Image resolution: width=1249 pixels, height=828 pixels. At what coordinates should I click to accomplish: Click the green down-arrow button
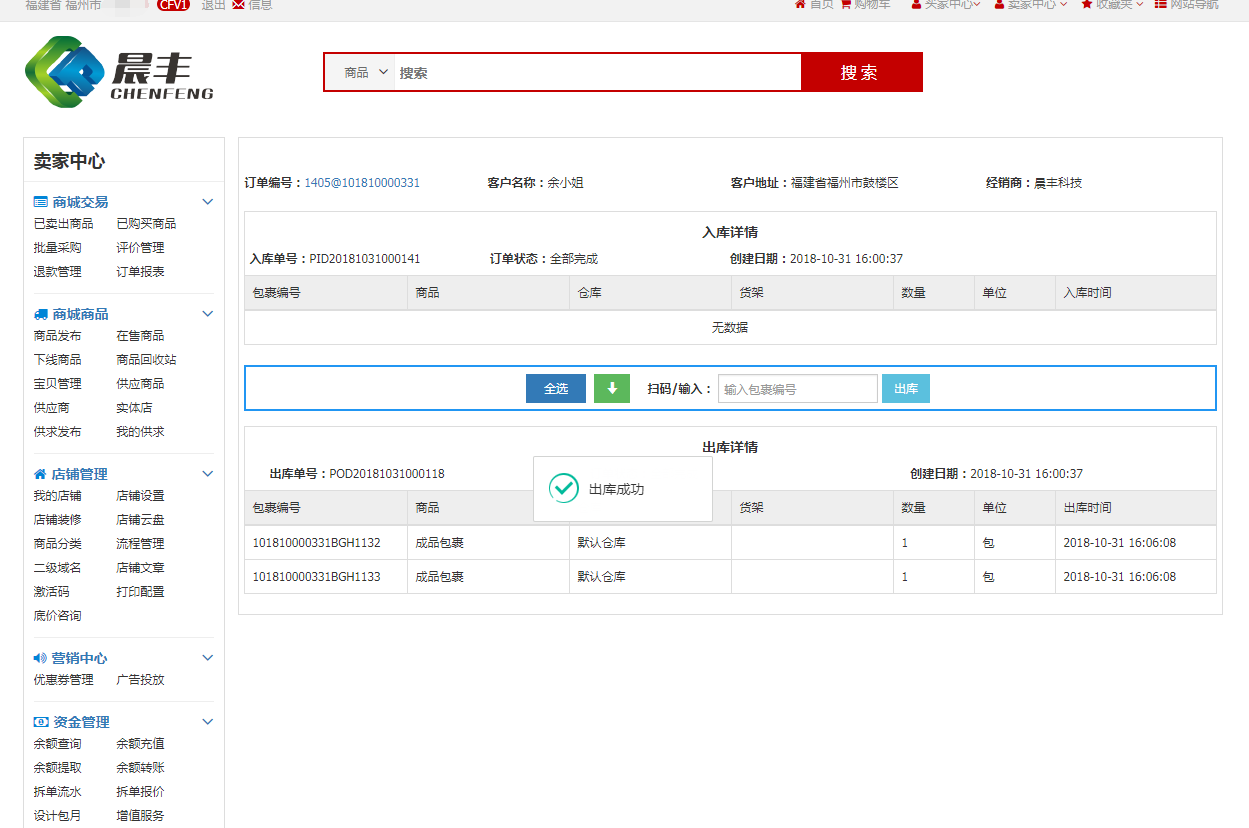click(611, 389)
